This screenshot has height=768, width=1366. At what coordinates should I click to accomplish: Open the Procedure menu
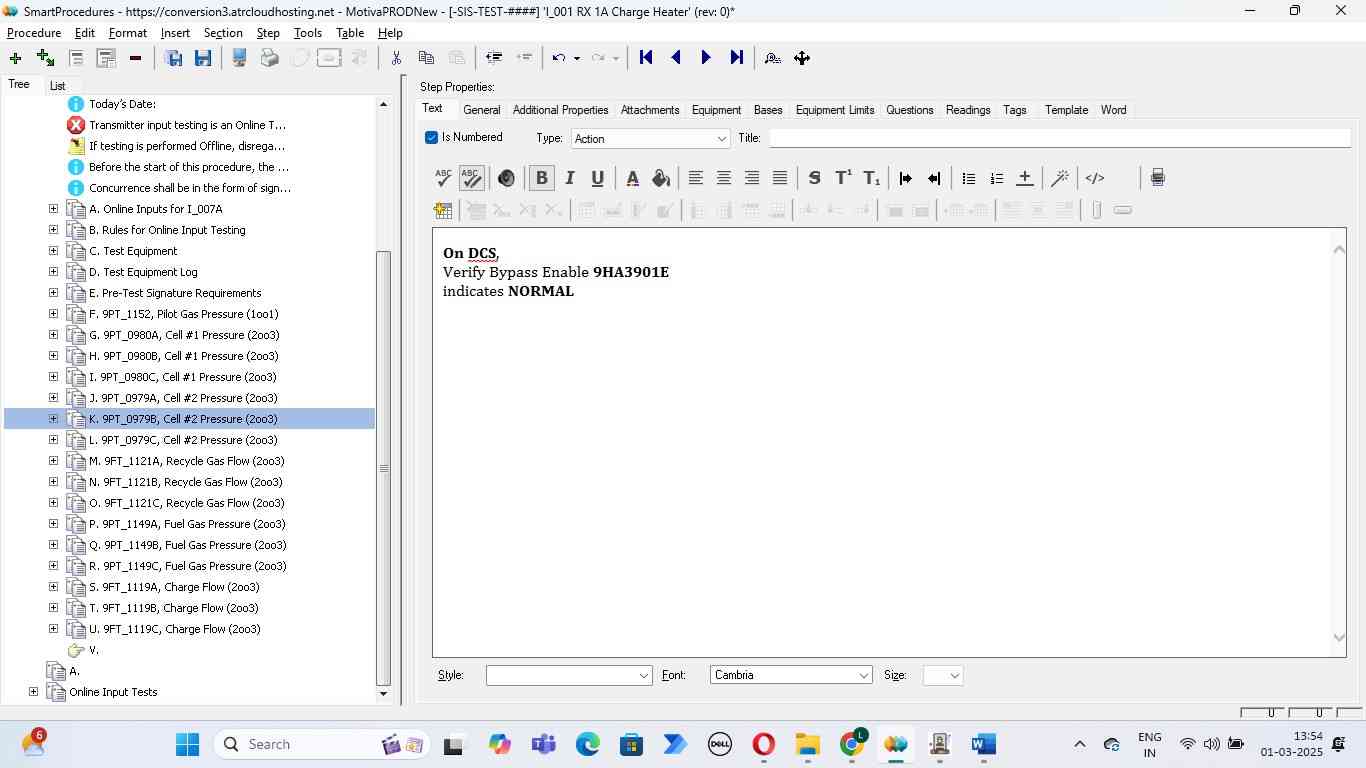click(34, 33)
